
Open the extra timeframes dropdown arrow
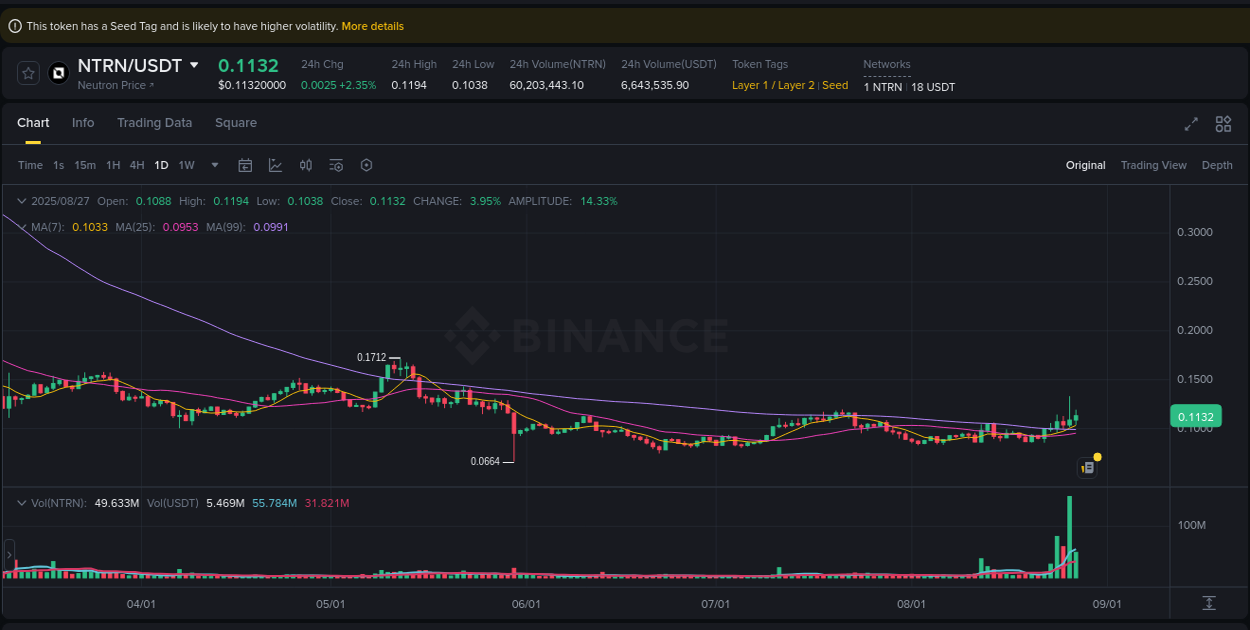pos(213,165)
